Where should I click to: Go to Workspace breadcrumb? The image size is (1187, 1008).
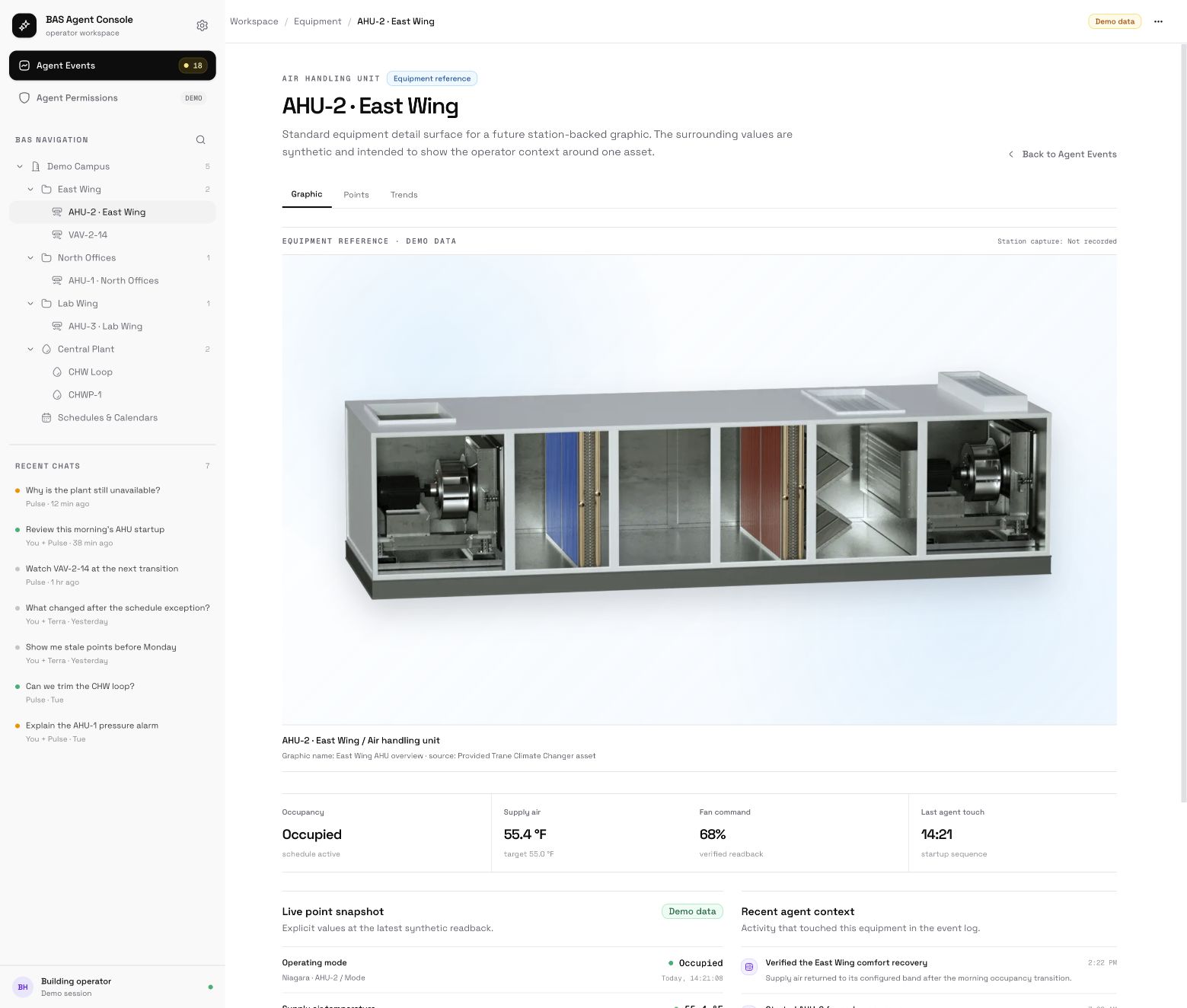click(254, 22)
